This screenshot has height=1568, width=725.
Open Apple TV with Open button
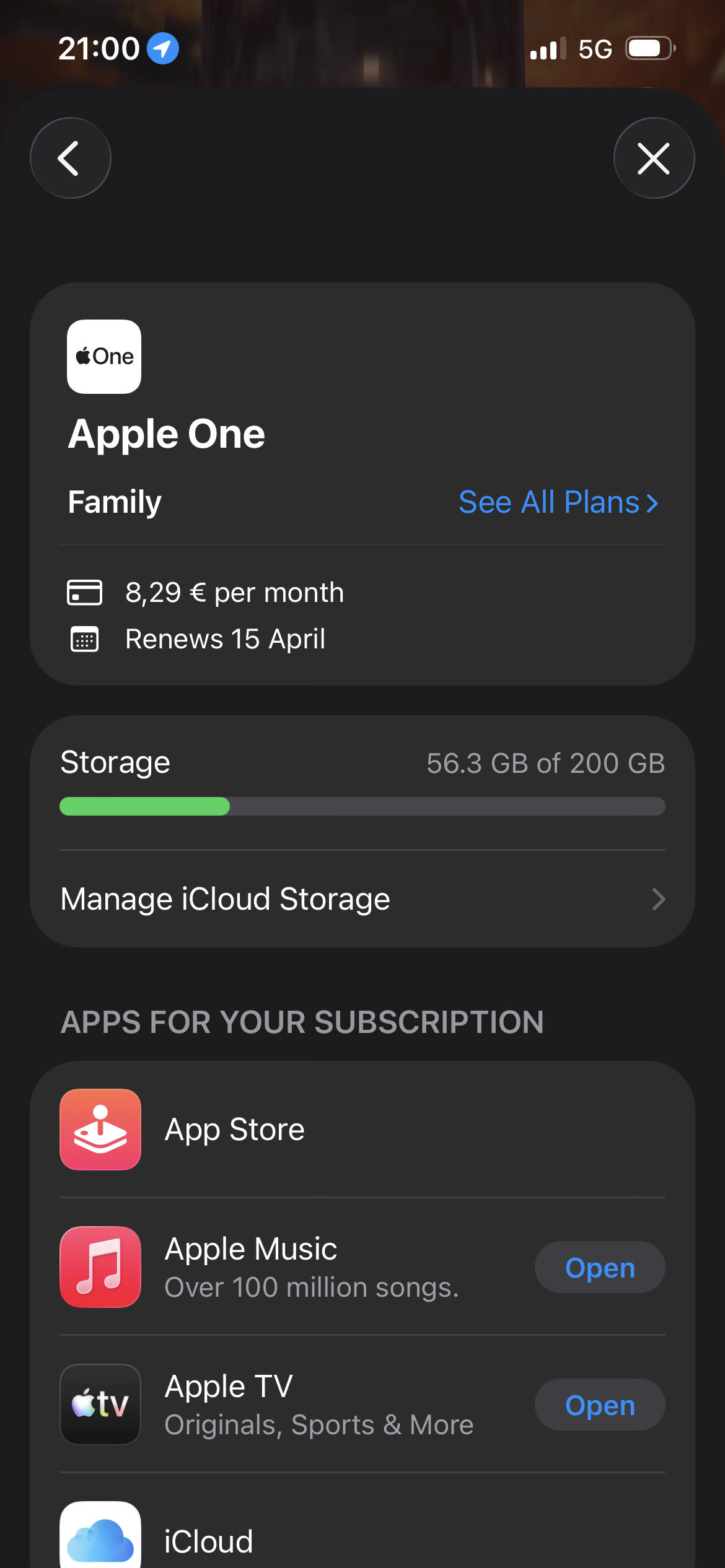tap(600, 1405)
